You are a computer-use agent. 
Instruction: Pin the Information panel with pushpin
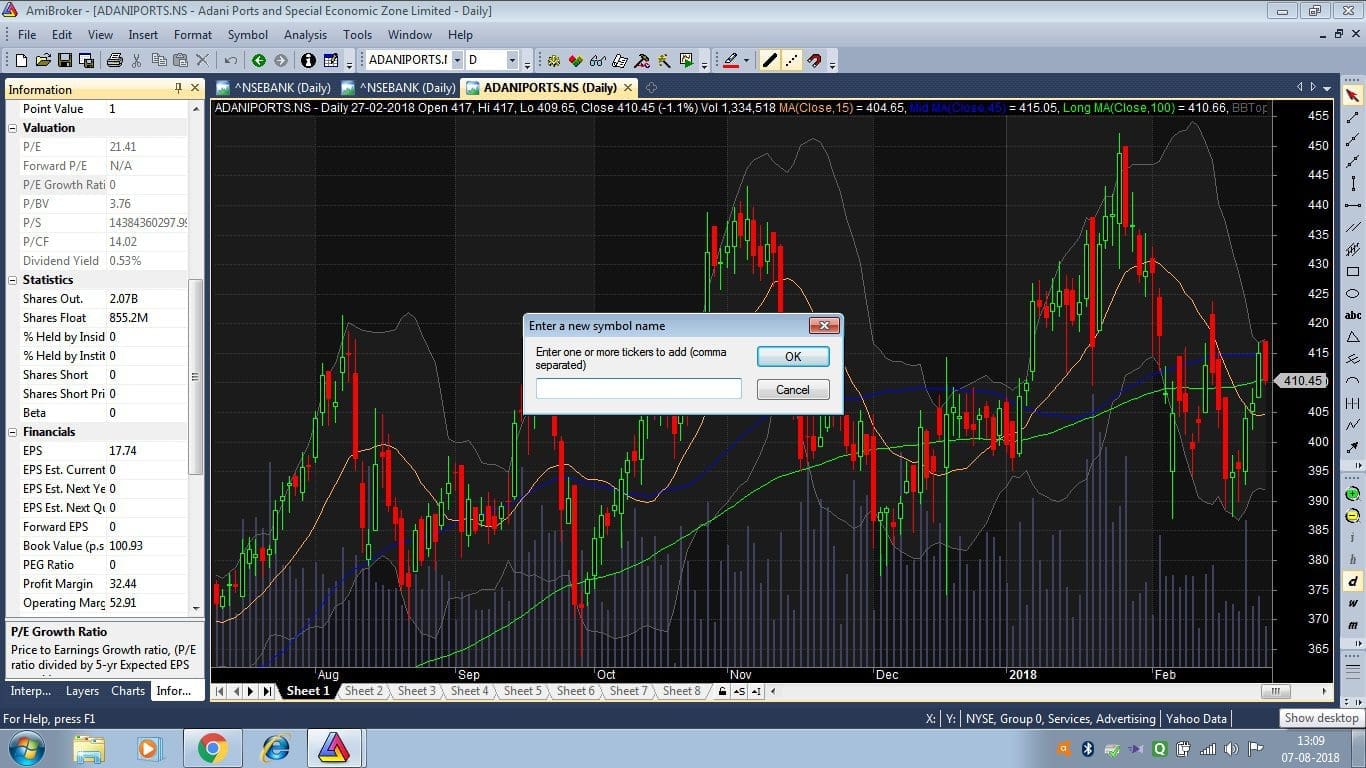(x=178, y=88)
